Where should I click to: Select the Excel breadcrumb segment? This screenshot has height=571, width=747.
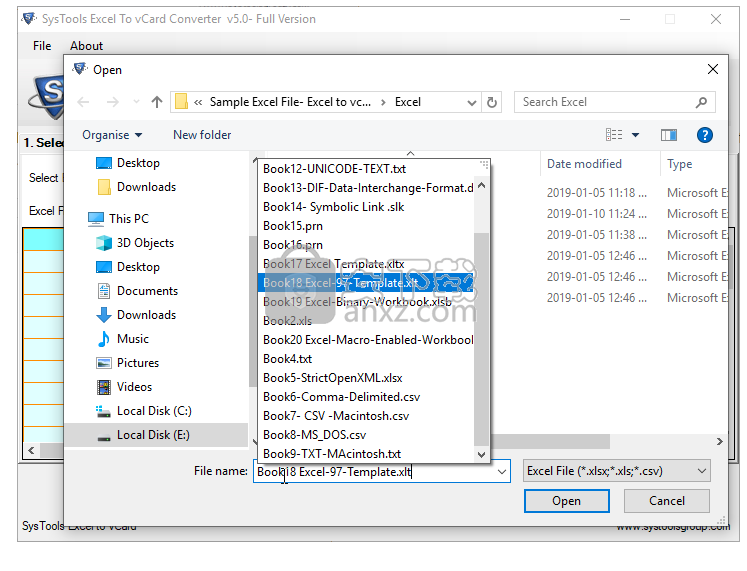click(408, 102)
